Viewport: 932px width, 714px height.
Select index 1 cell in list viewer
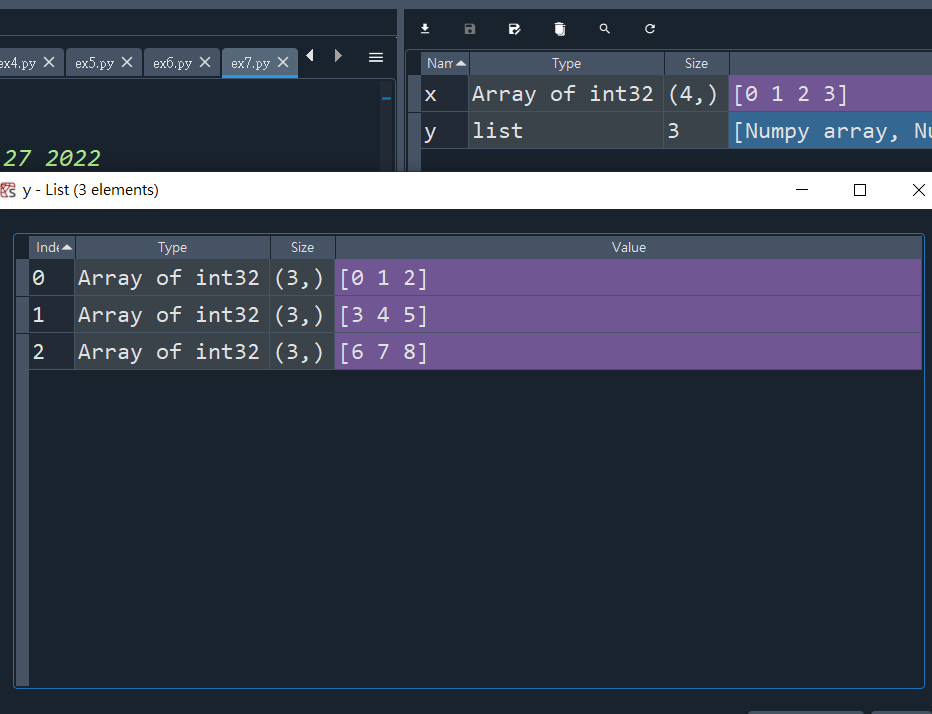click(x=52, y=314)
